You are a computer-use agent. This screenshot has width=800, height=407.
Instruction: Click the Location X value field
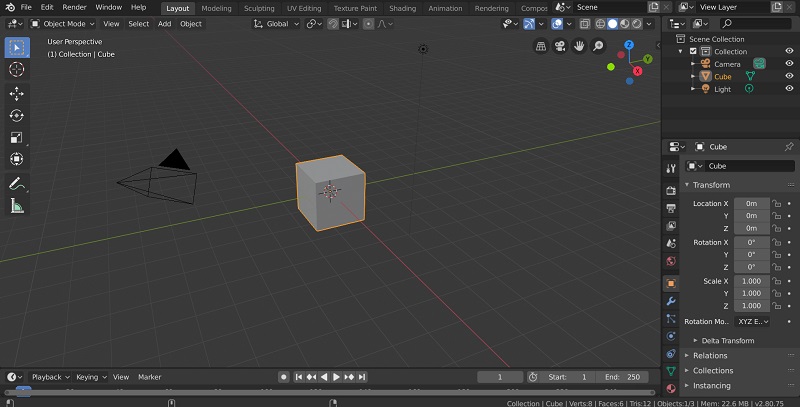751,204
